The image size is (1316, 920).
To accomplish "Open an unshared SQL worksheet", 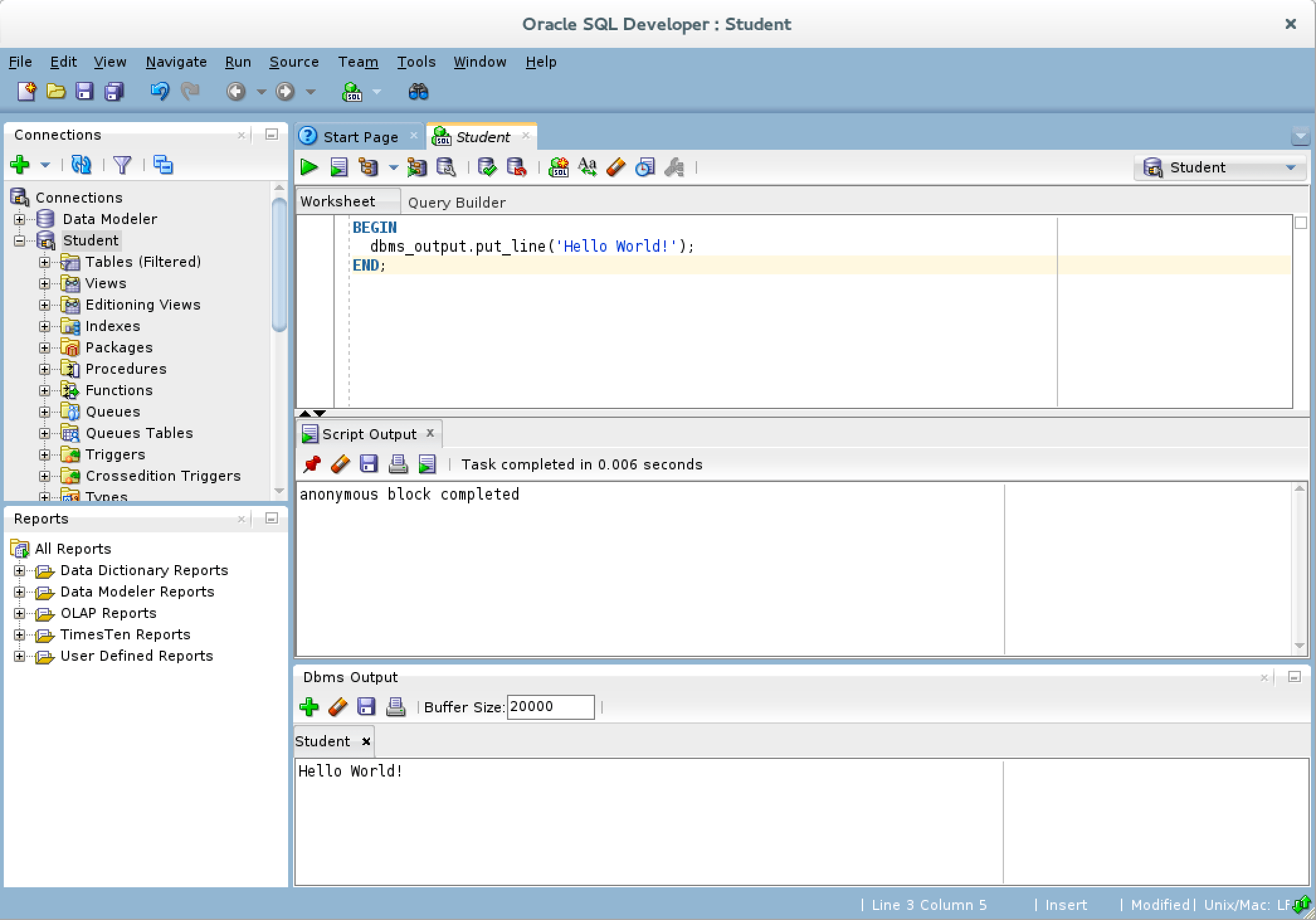I will pos(558,167).
